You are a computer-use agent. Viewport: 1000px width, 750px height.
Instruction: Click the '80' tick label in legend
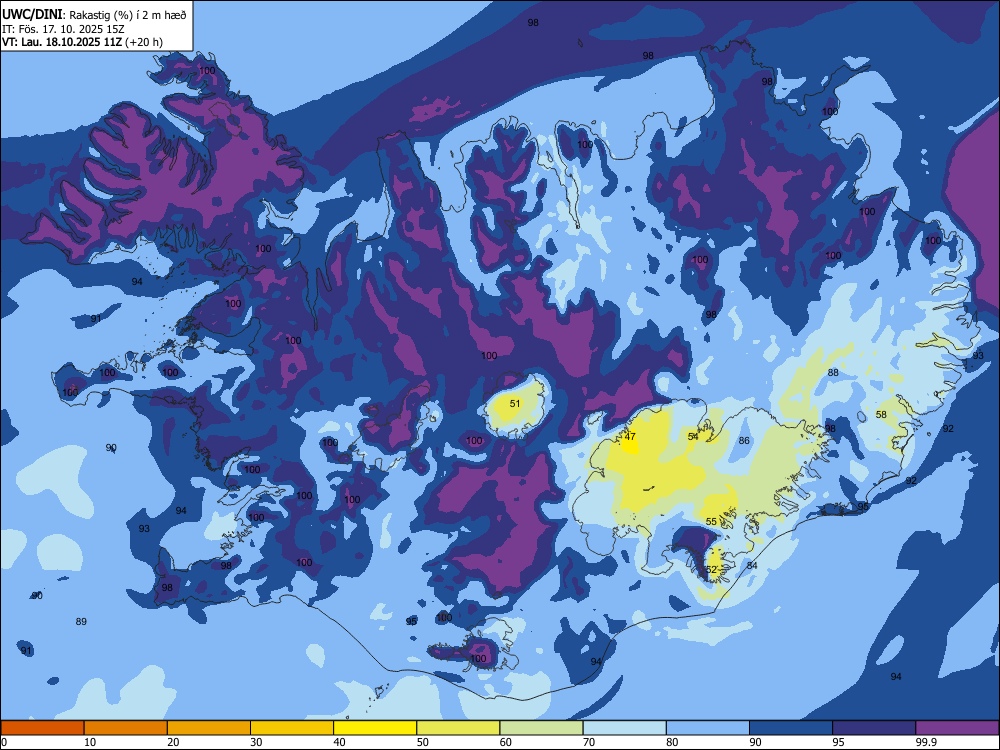point(672,742)
